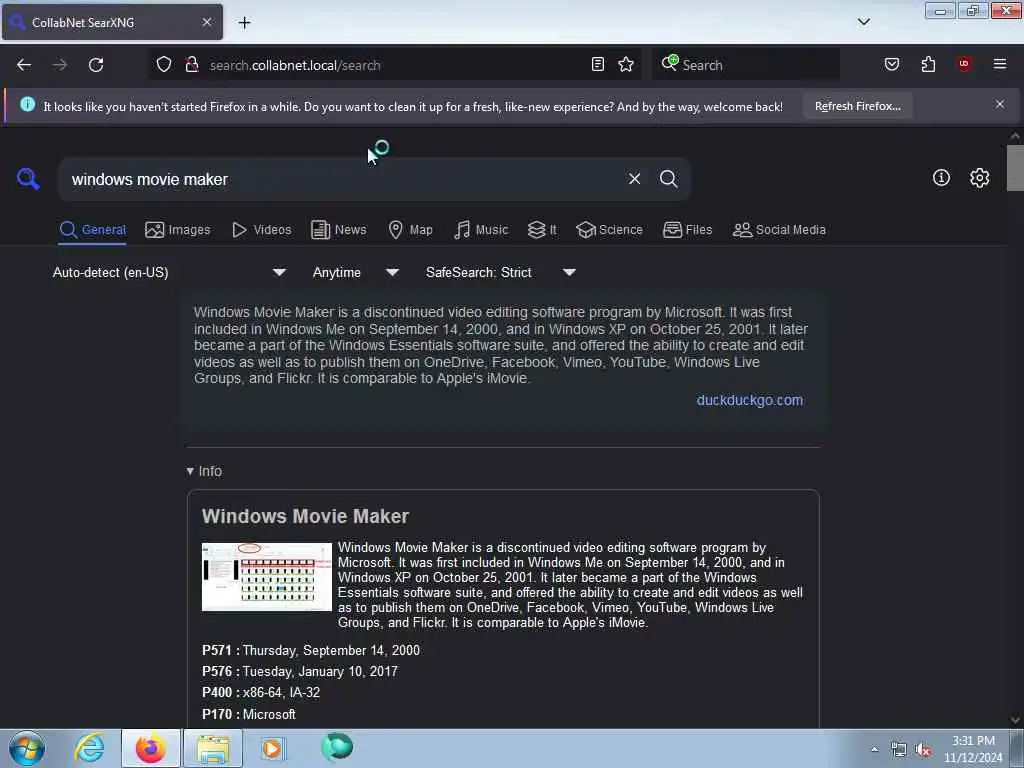The image size is (1024, 768).
Task: Bookmark this page with the star icon
Action: point(626,65)
